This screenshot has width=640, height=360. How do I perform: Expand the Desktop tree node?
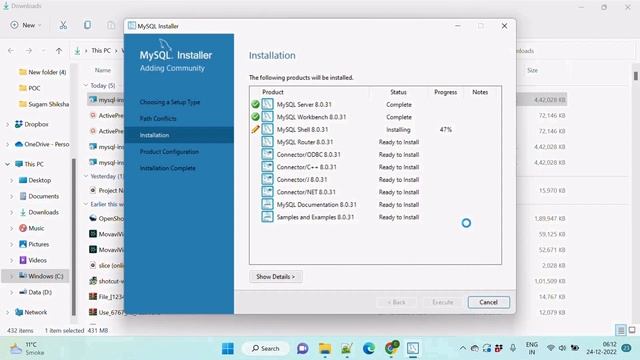[x=12, y=180]
